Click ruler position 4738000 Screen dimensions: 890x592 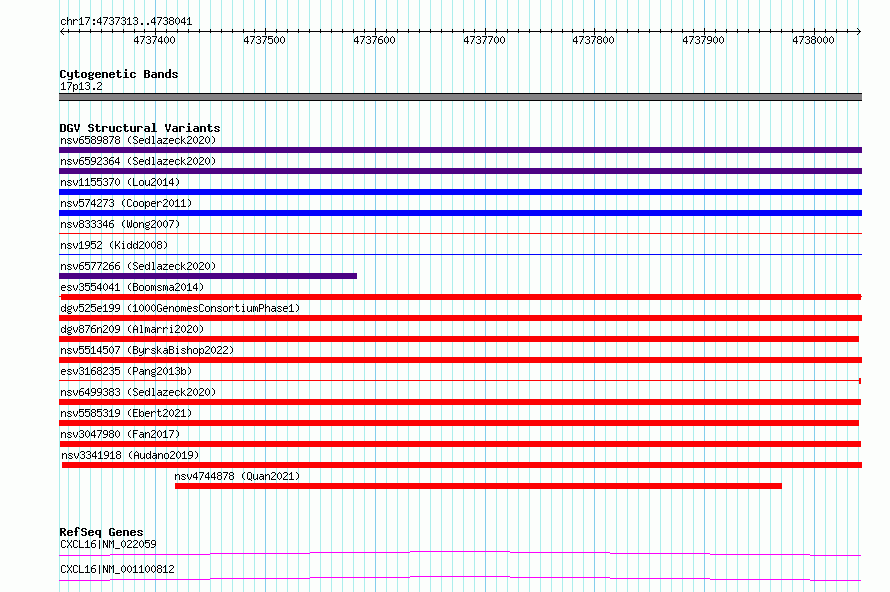point(814,40)
